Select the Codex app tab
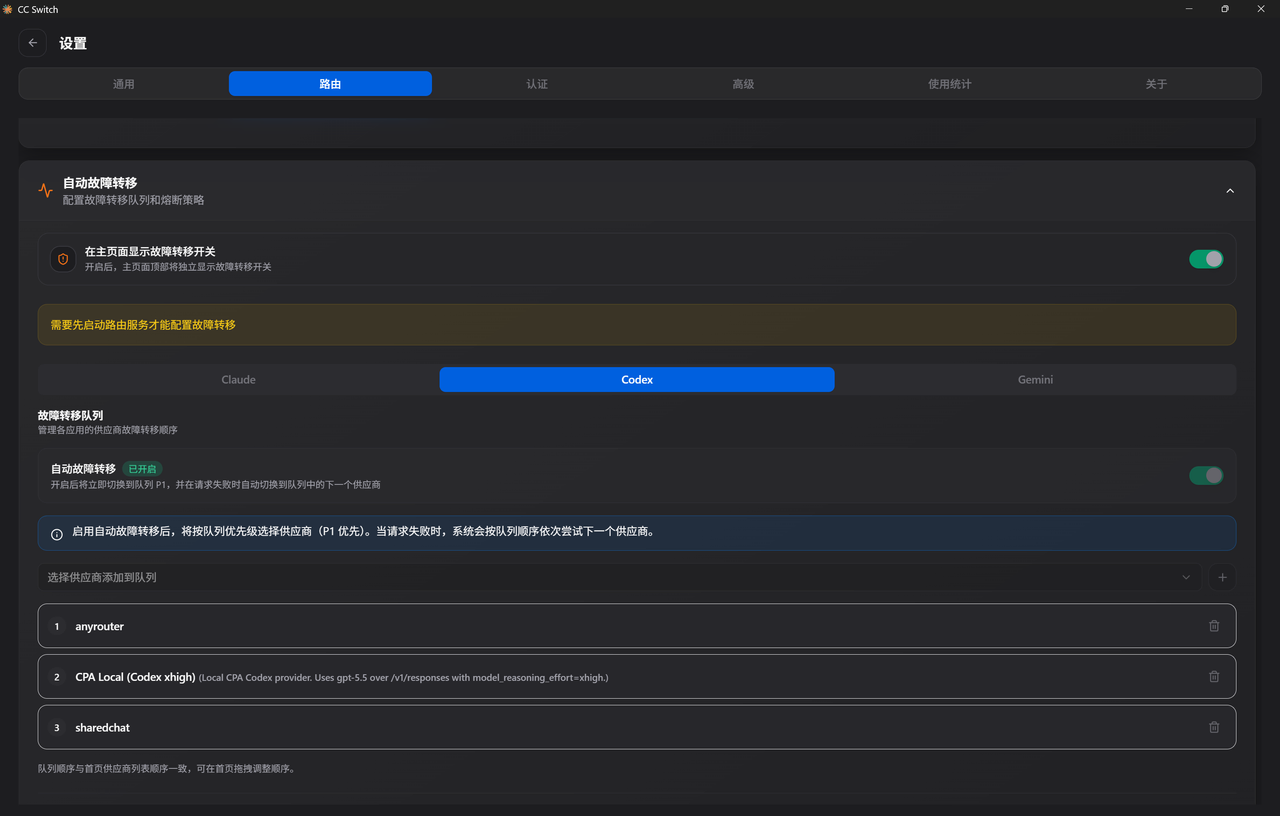Image resolution: width=1280 pixels, height=816 pixels. pyautogui.click(x=637, y=380)
